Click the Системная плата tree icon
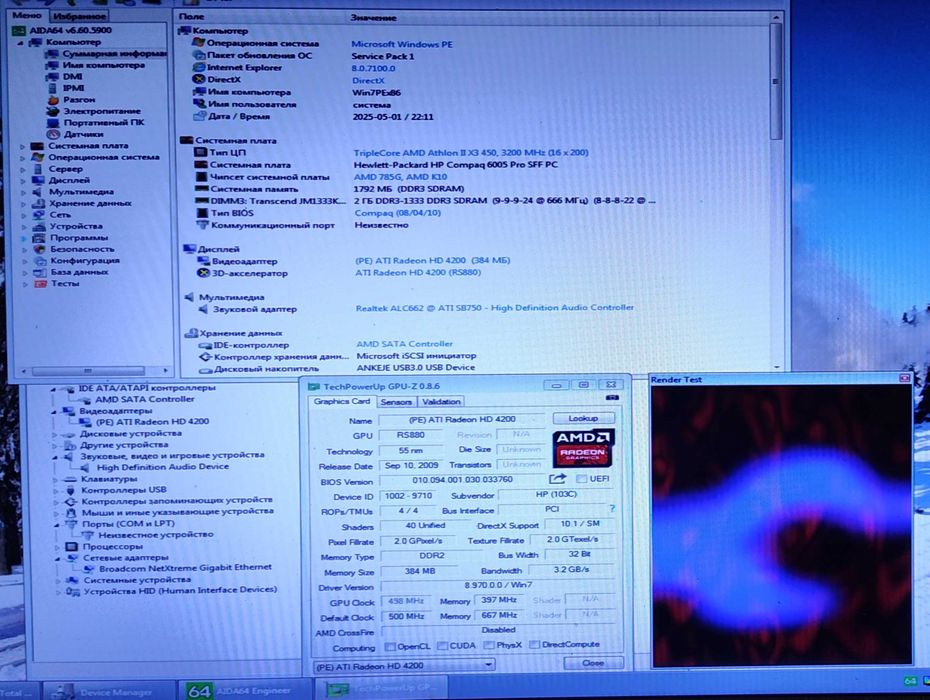This screenshot has width=930, height=700. [37, 146]
